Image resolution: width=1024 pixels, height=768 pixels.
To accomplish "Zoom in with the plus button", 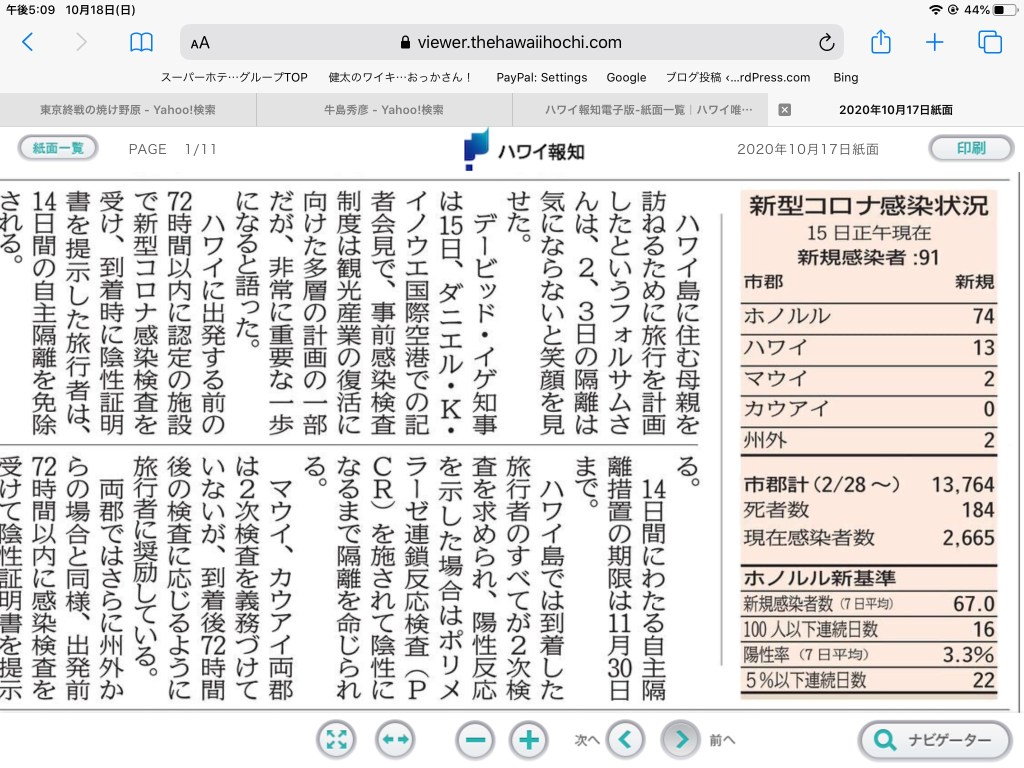I will (529, 740).
